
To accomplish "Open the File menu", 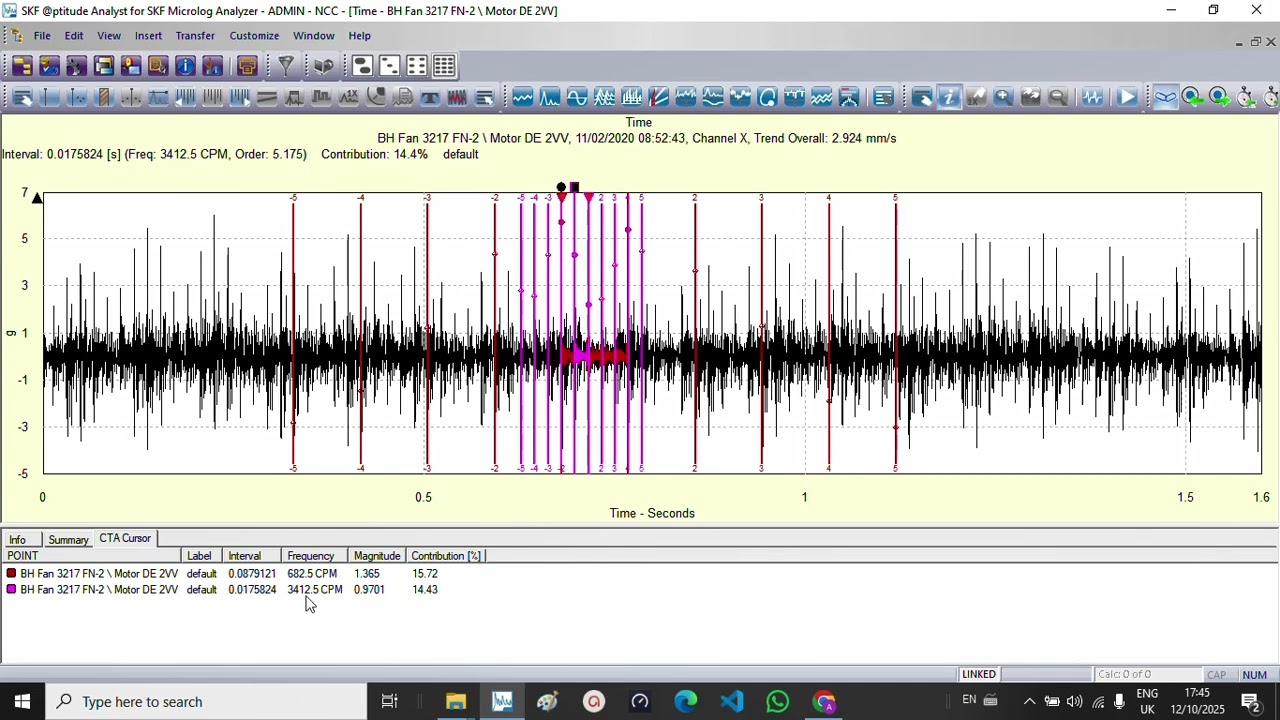I will click(x=42, y=36).
